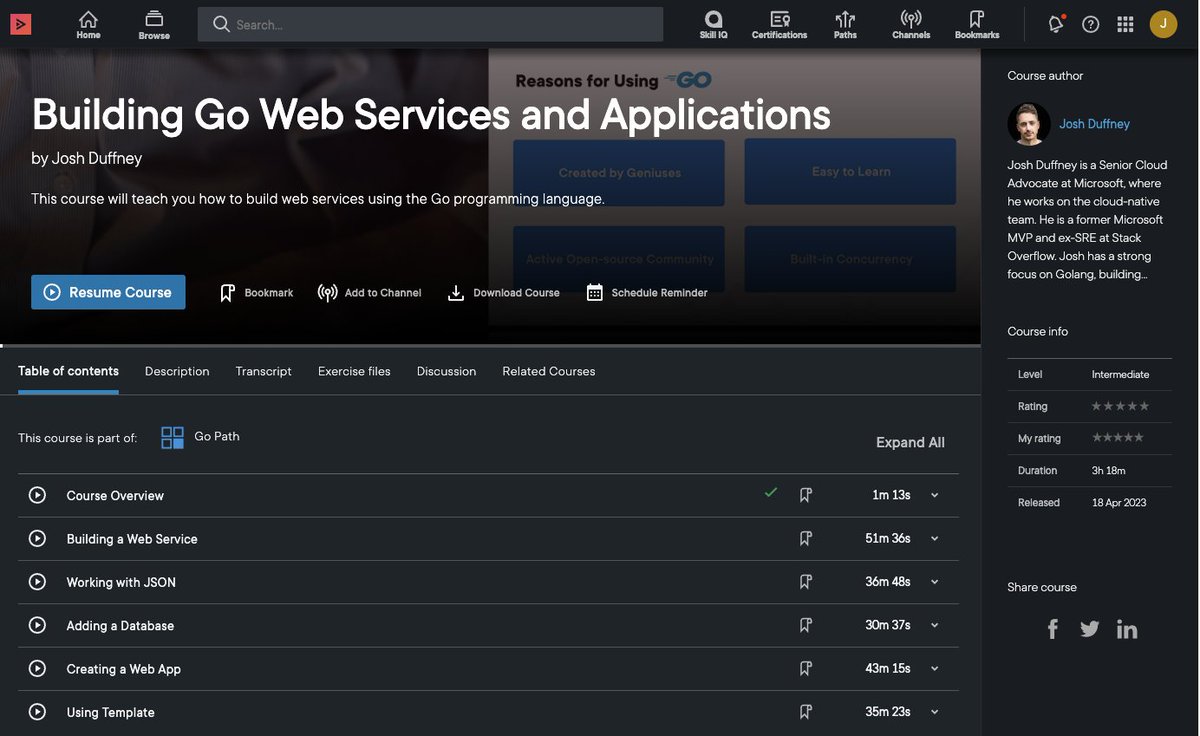Go to Home in top navigation

[x=88, y=25]
